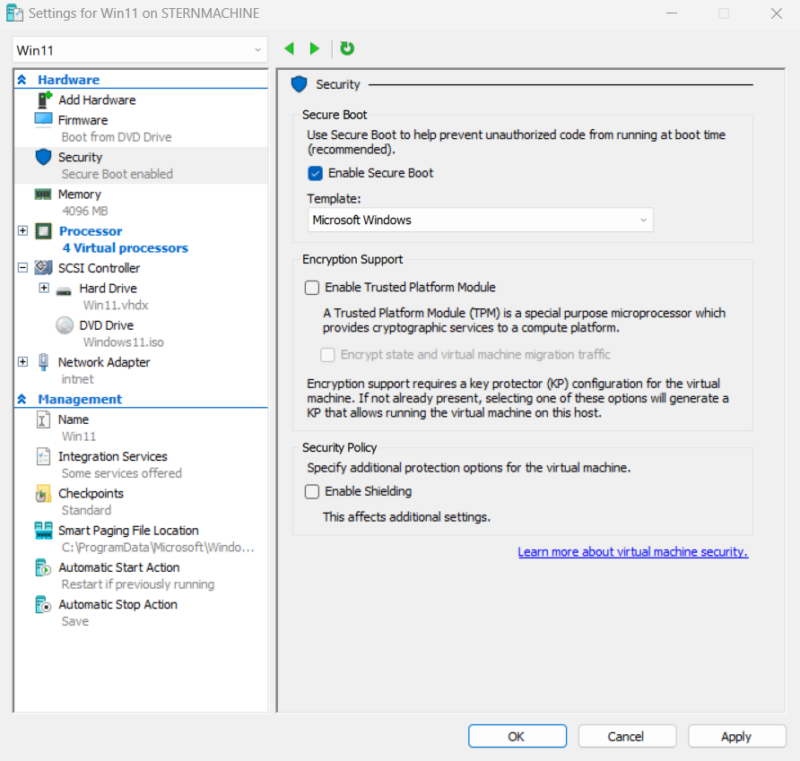This screenshot has width=800, height=761.
Task: Select the Firmware settings item
Action: pos(83,120)
